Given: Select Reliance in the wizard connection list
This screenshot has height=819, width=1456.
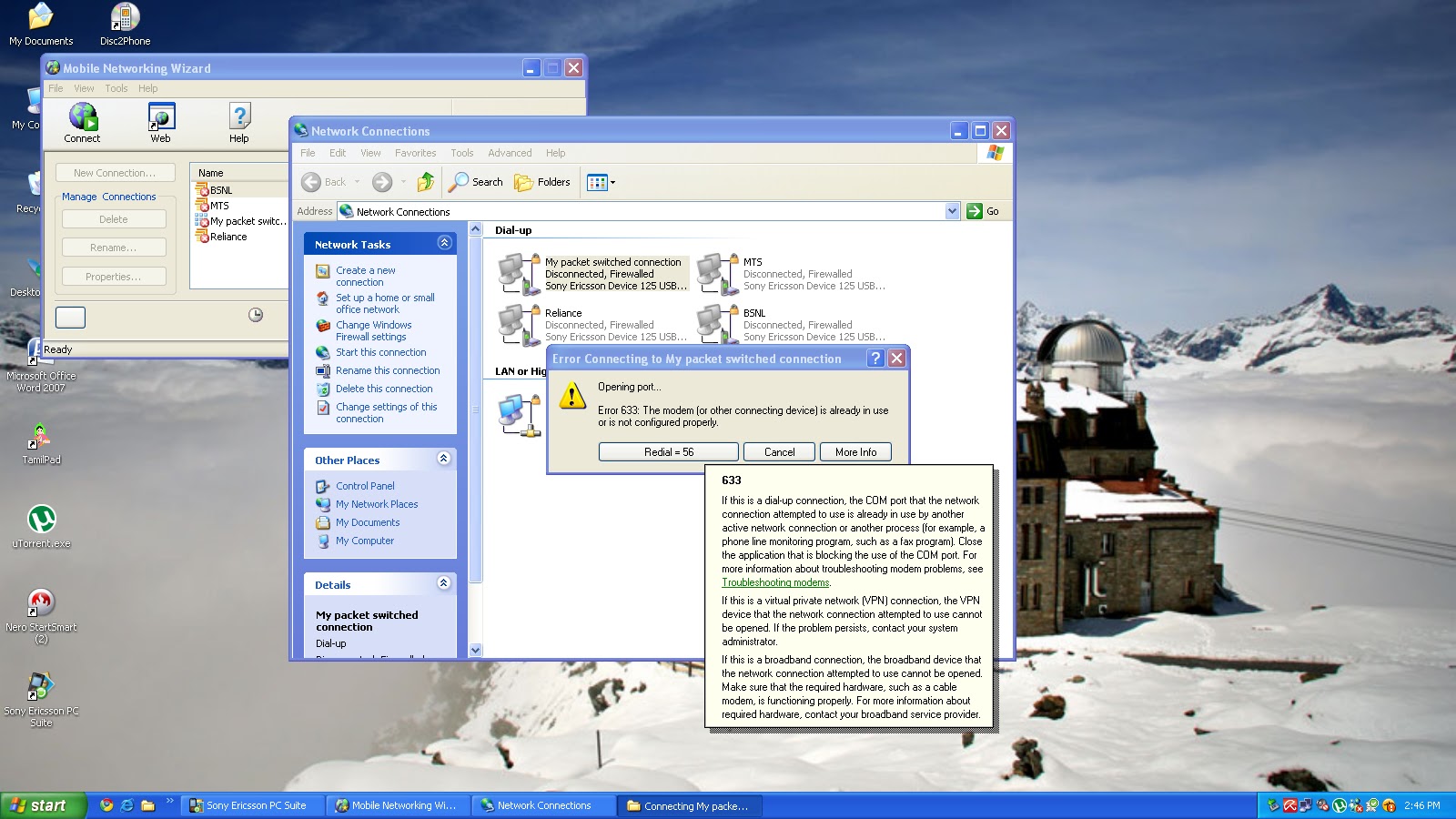Looking at the screenshot, I should 228,237.
